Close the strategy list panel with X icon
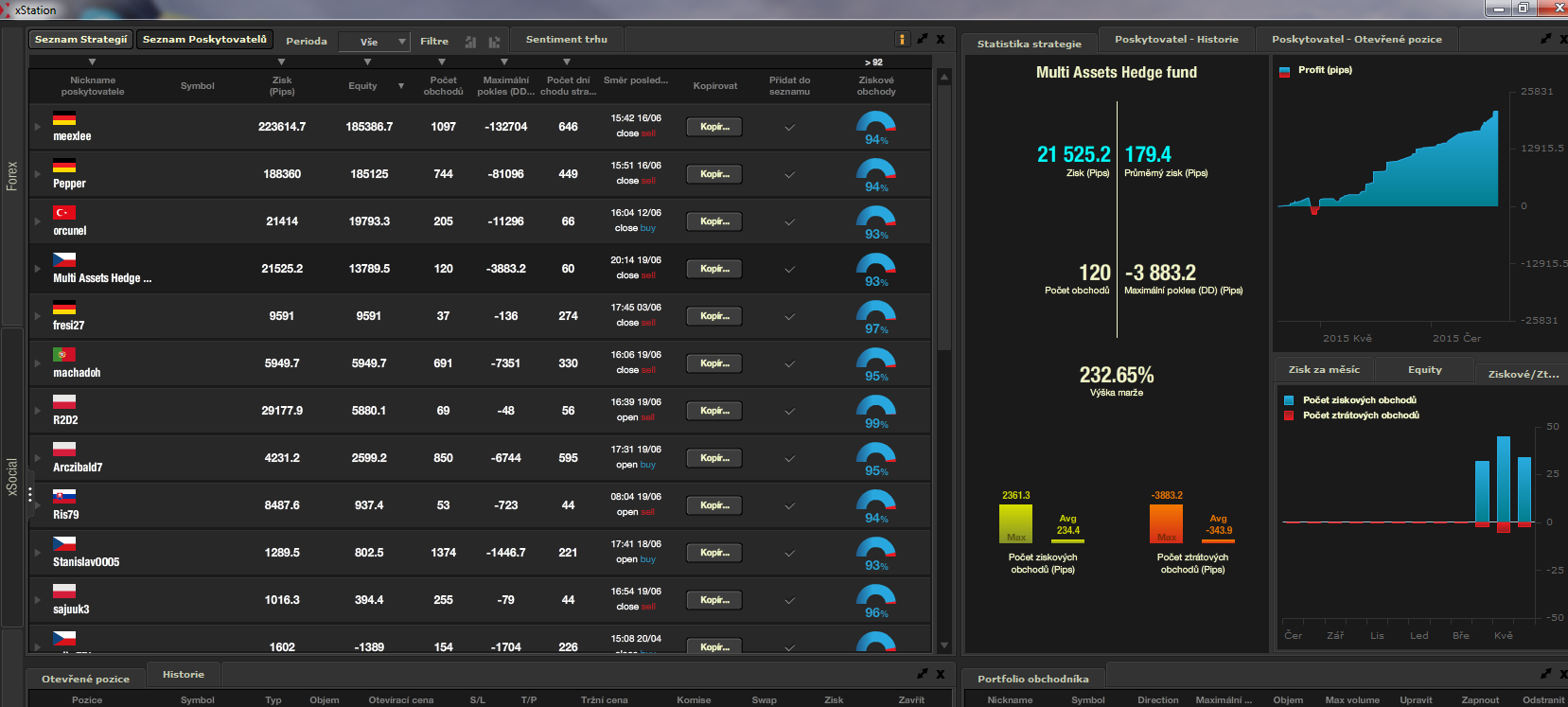 pos(941,39)
